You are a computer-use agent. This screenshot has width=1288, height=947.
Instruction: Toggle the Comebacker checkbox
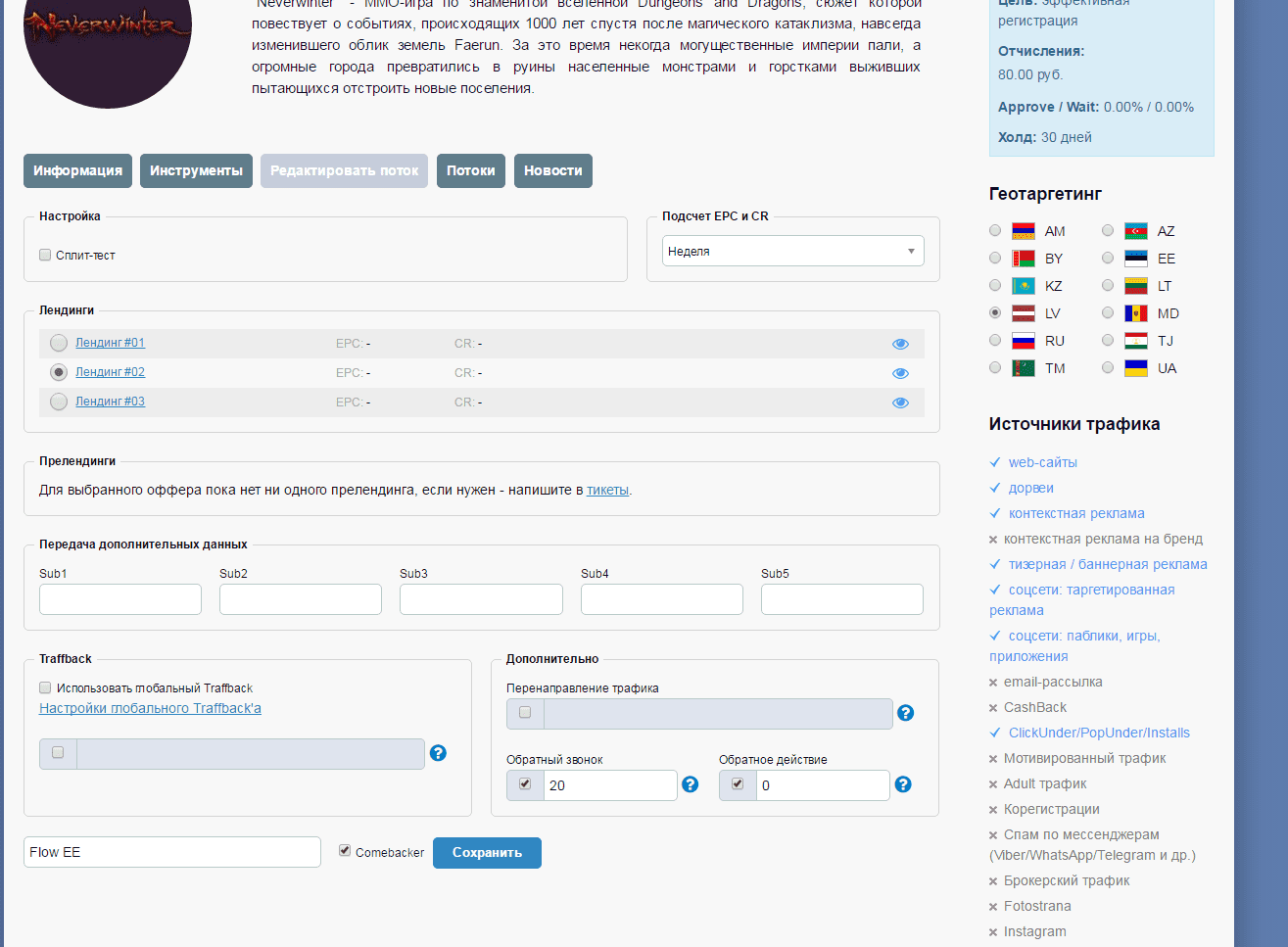point(345,850)
